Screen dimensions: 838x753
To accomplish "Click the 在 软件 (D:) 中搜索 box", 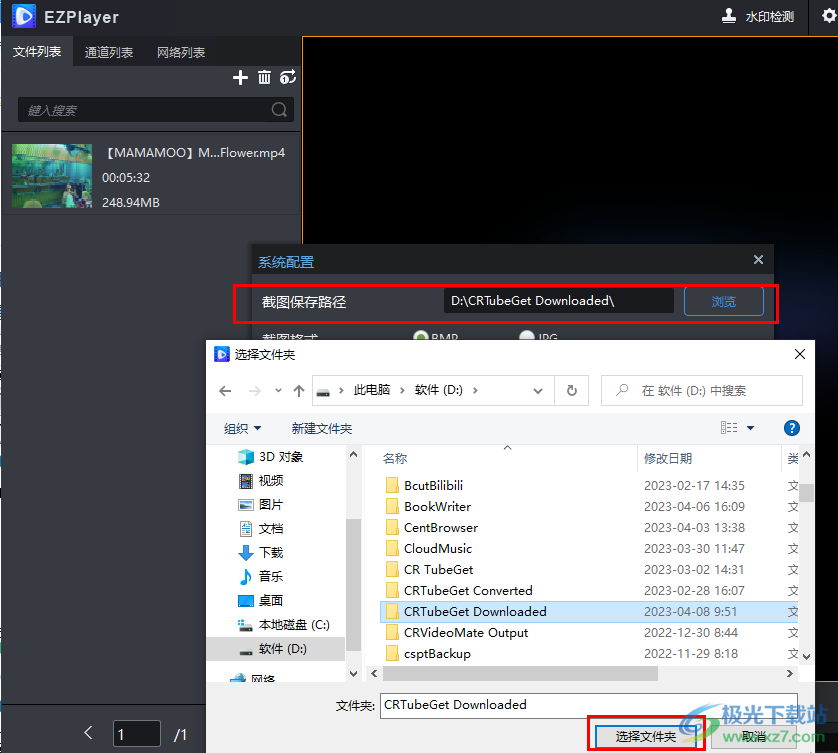I will 702,391.
